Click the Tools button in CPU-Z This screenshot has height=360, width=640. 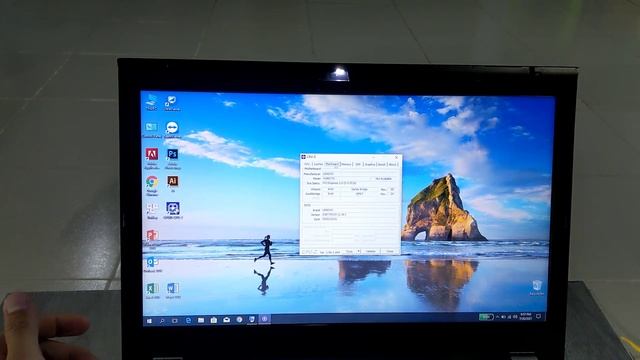tap(349, 251)
